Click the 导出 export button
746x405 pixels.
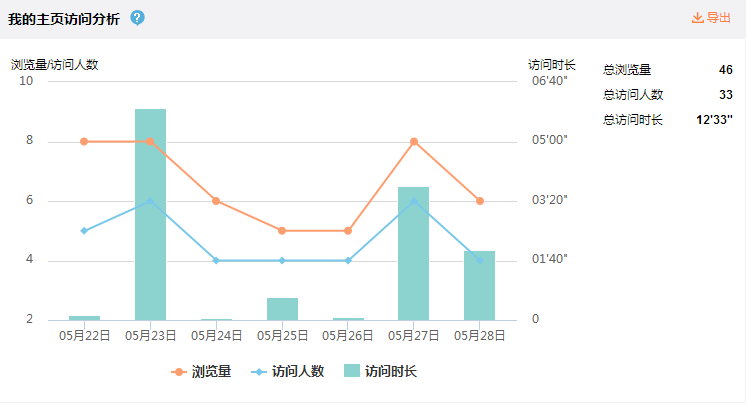point(711,18)
